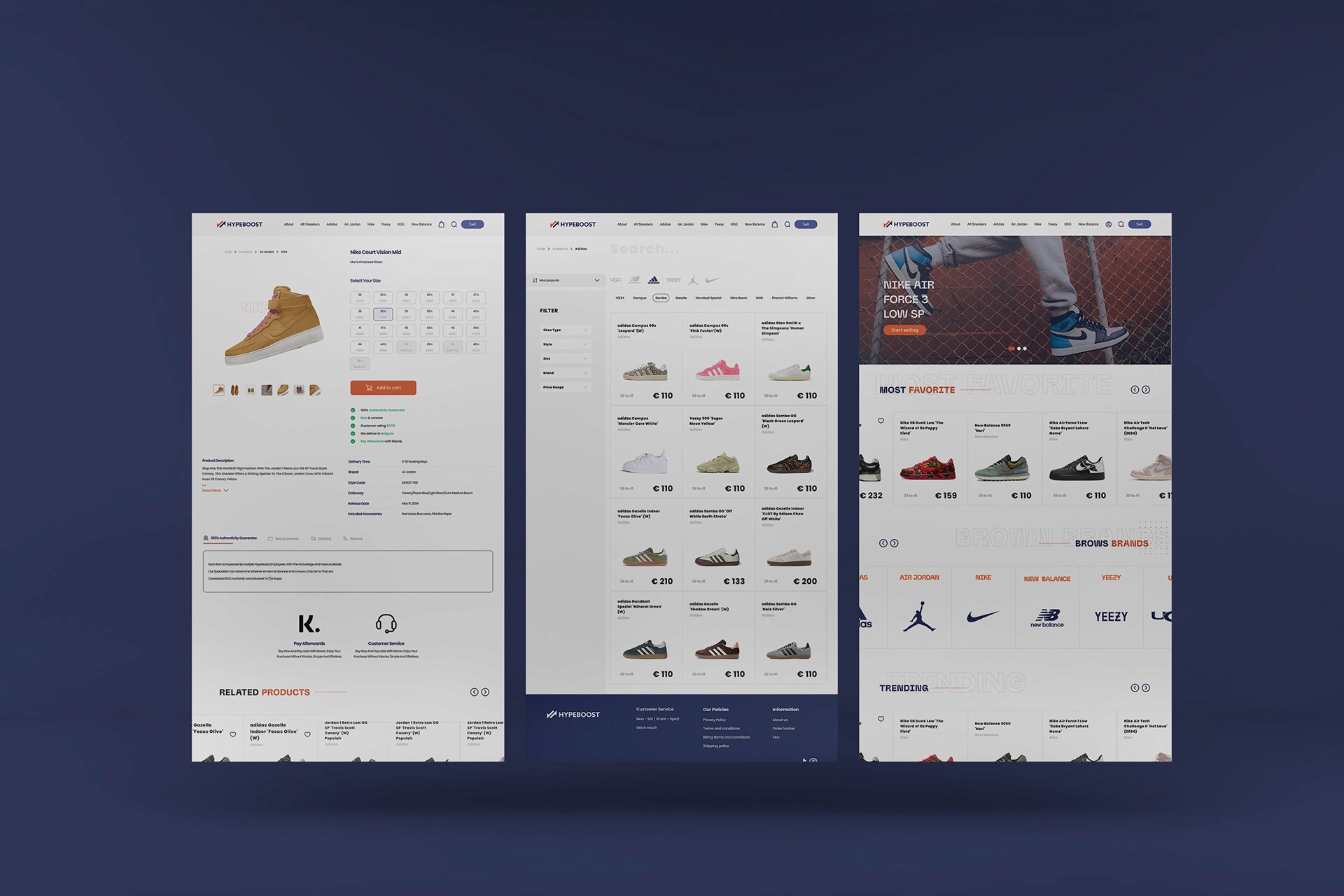Viewport: 1344px width, 896px height.
Task: Switch to the Delivery info tab
Action: pyautogui.click(x=321, y=539)
